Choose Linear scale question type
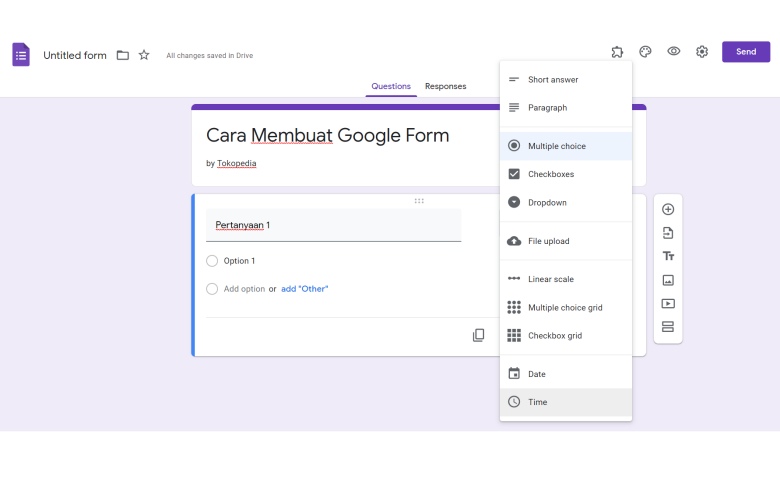 (x=566, y=279)
